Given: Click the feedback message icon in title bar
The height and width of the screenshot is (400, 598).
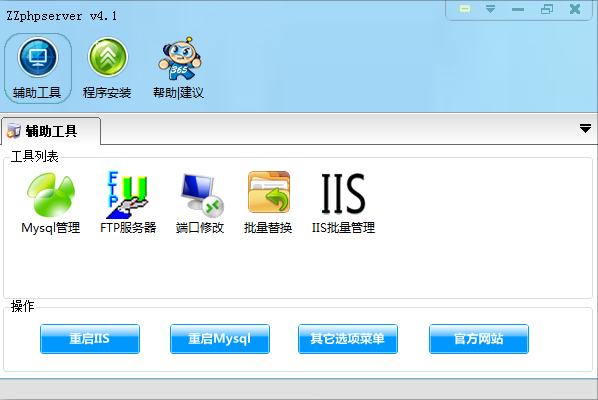Looking at the screenshot, I should (465, 9).
